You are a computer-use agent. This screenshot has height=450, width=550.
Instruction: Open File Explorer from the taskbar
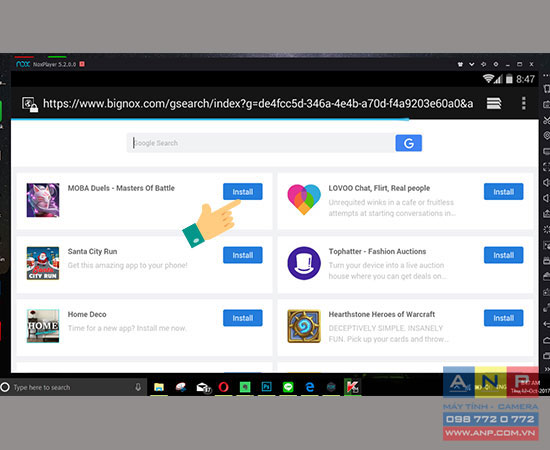(x=159, y=387)
